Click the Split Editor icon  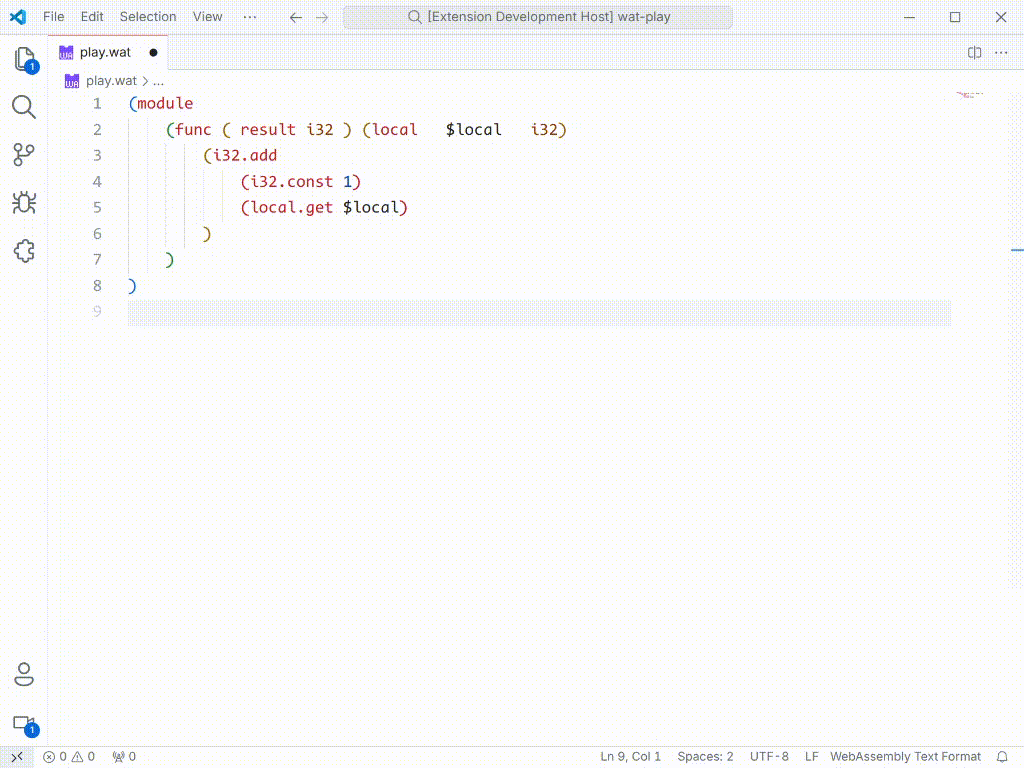coord(974,53)
